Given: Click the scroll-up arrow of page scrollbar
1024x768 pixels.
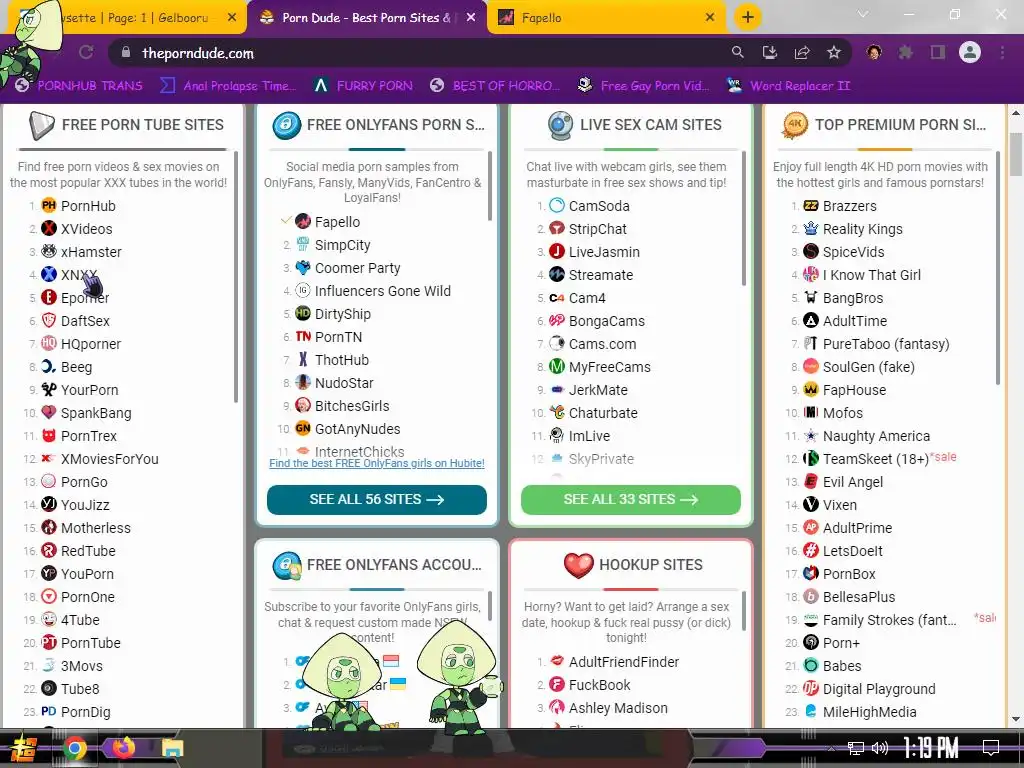Looking at the screenshot, I should click(1016, 112).
